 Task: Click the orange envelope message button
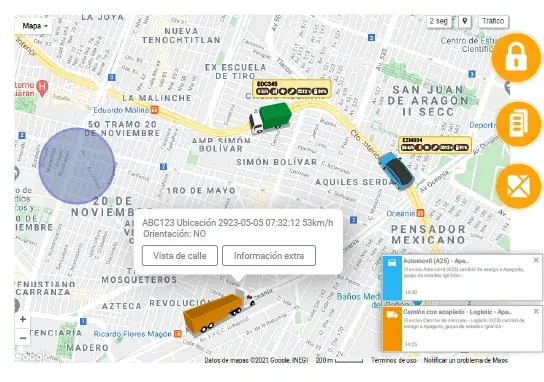pos(518,186)
